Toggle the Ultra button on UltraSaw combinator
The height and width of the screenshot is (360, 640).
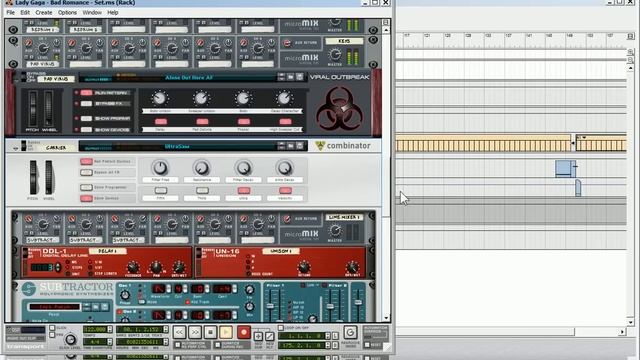tap(244, 191)
